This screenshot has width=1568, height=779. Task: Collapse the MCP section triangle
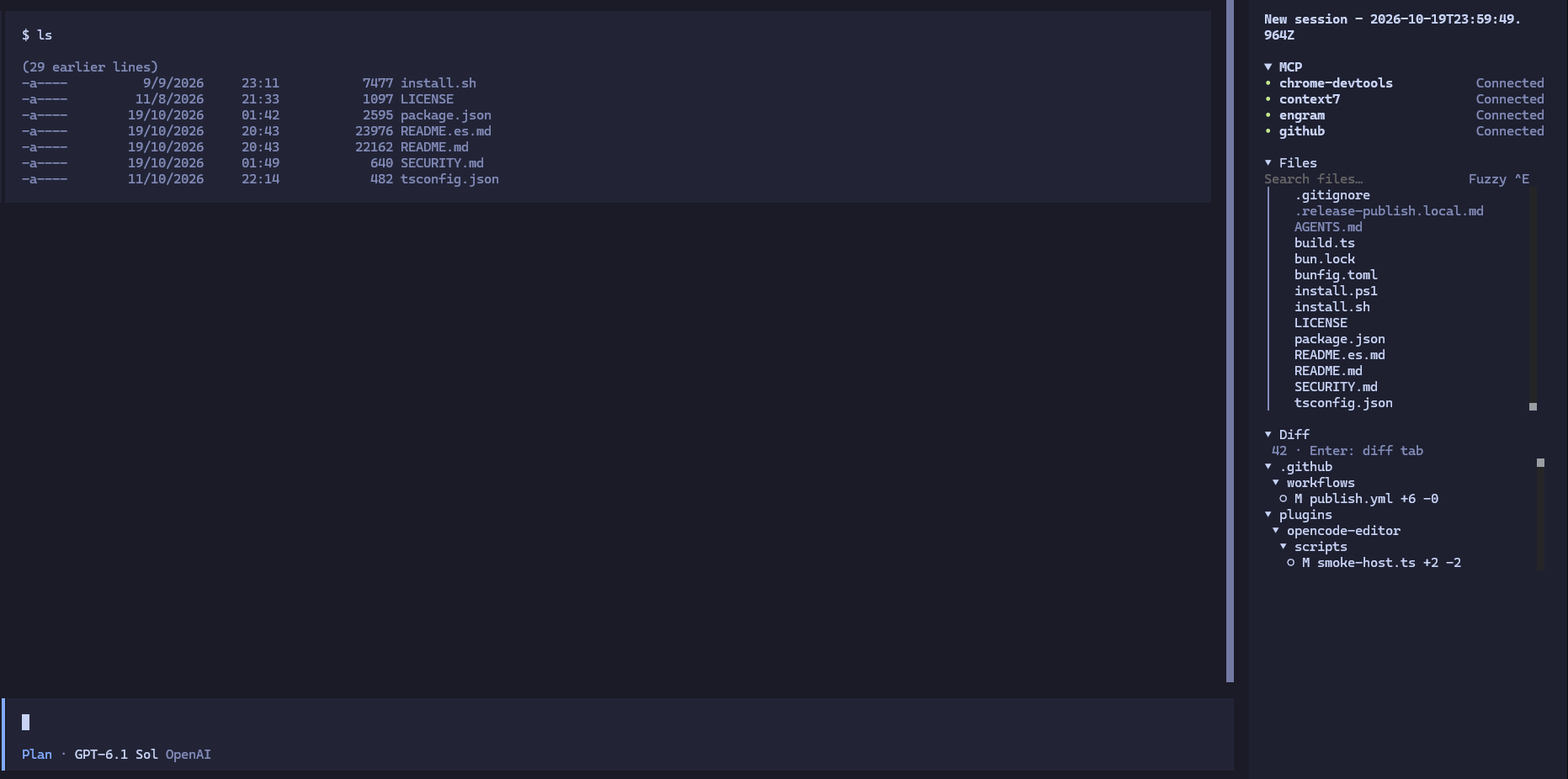pyautogui.click(x=1268, y=66)
